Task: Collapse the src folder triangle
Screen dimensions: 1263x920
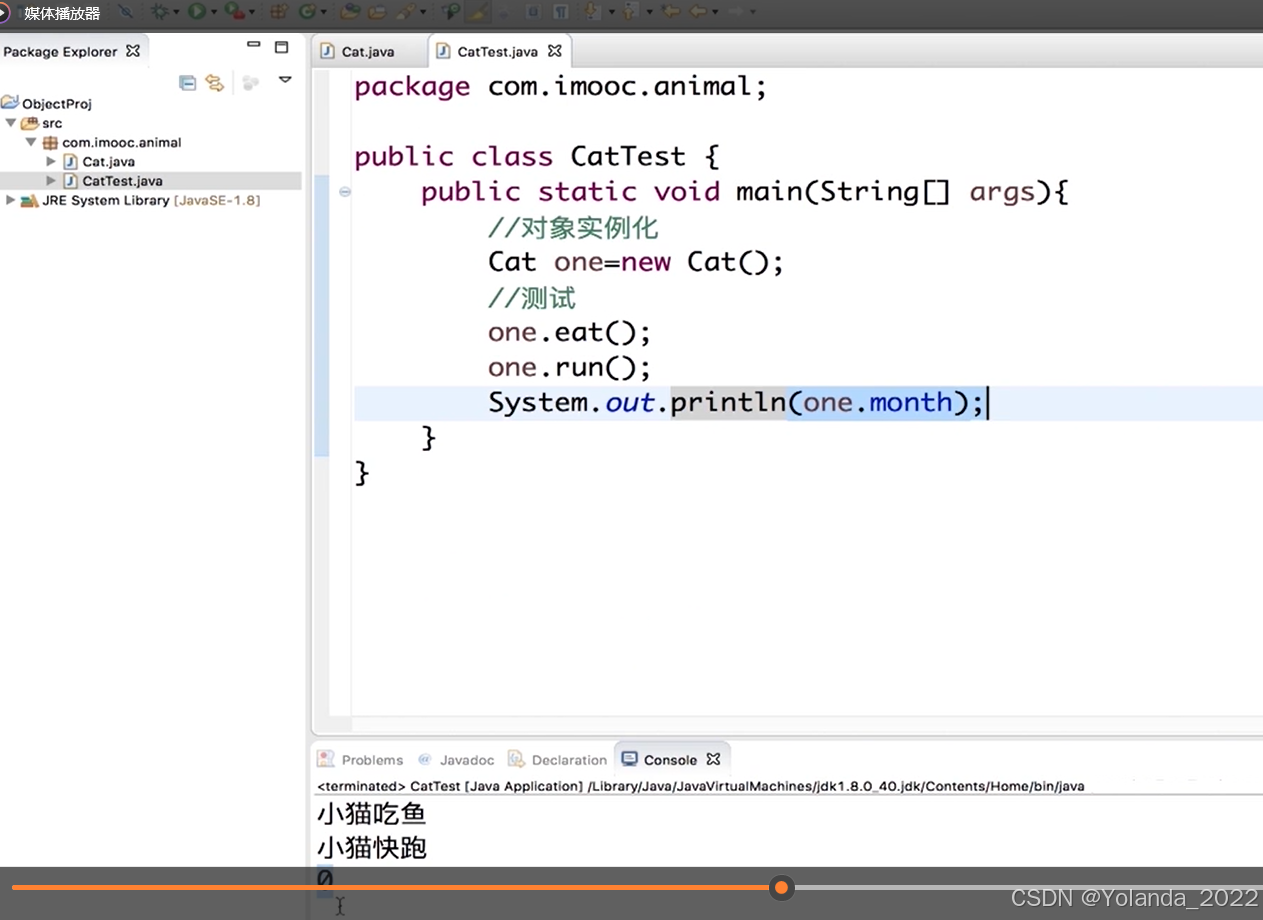Action: point(11,123)
